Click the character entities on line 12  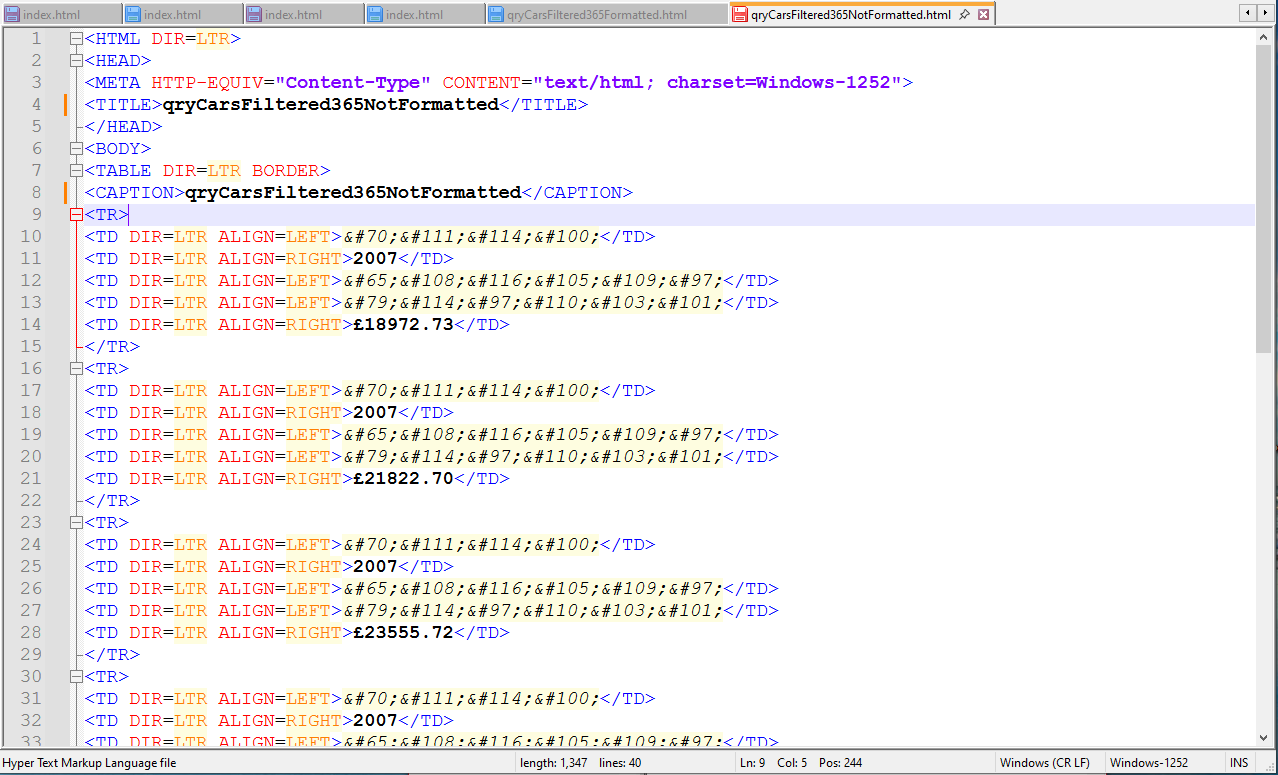click(532, 280)
